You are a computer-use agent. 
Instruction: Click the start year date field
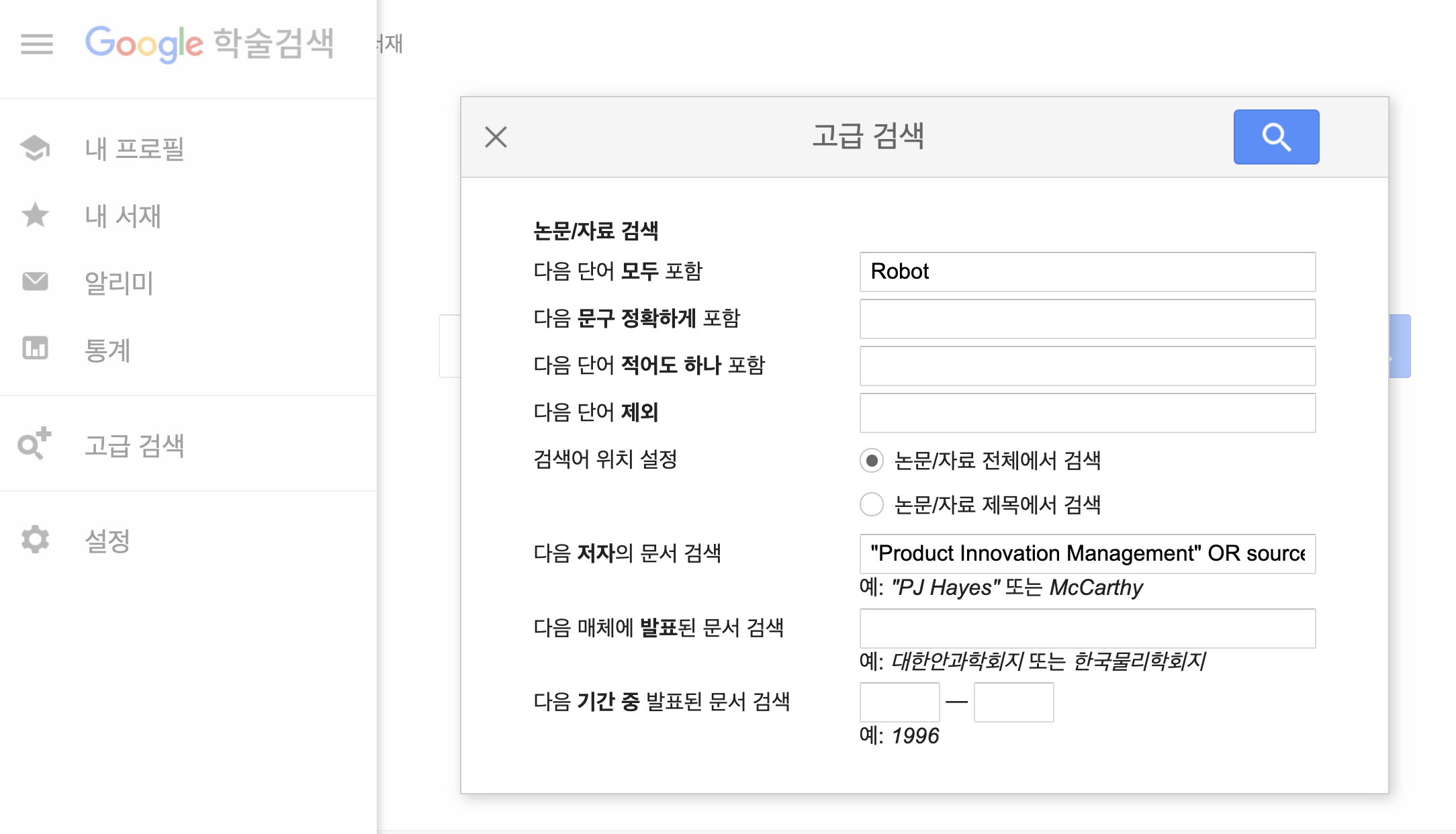(899, 702)
